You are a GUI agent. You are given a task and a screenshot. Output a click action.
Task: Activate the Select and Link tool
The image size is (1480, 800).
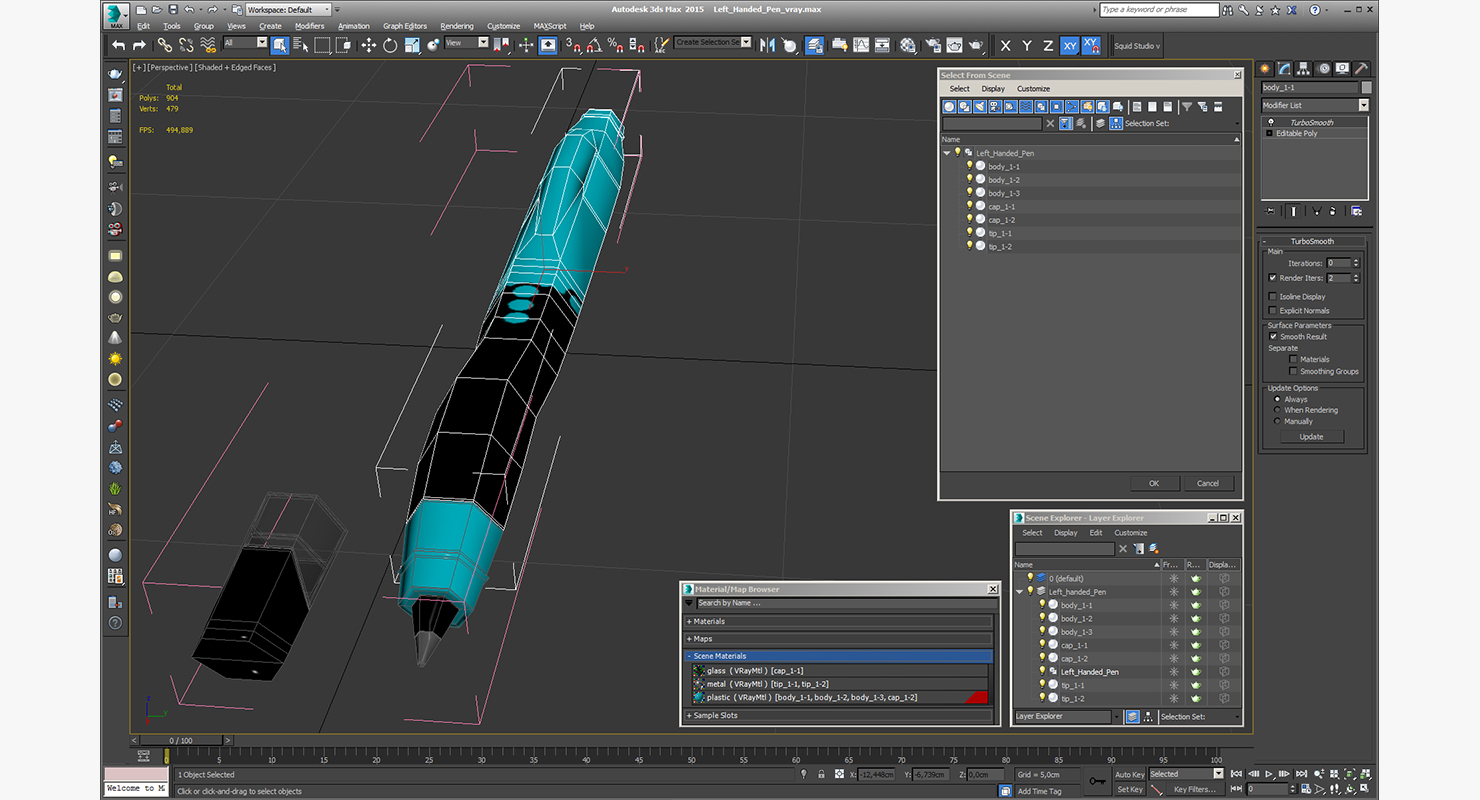165,45
